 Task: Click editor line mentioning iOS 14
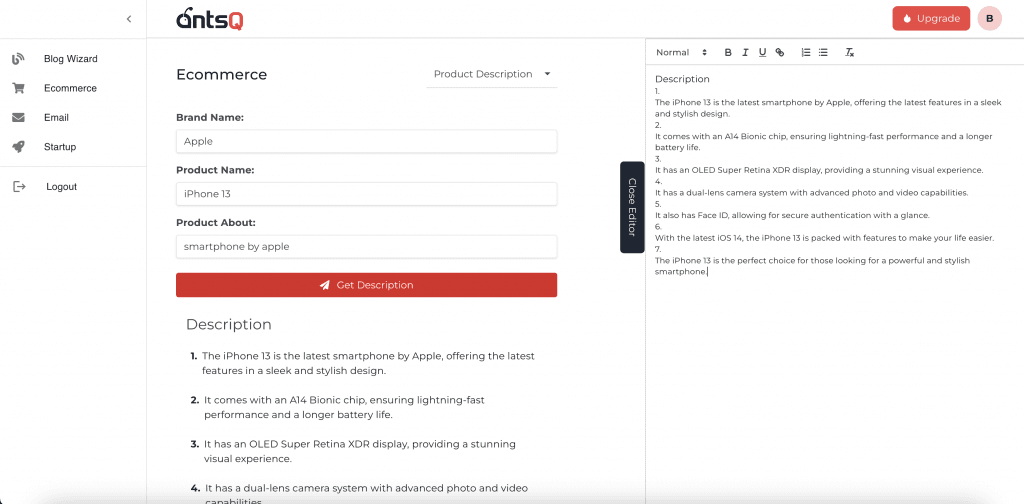tap(824, 238)
